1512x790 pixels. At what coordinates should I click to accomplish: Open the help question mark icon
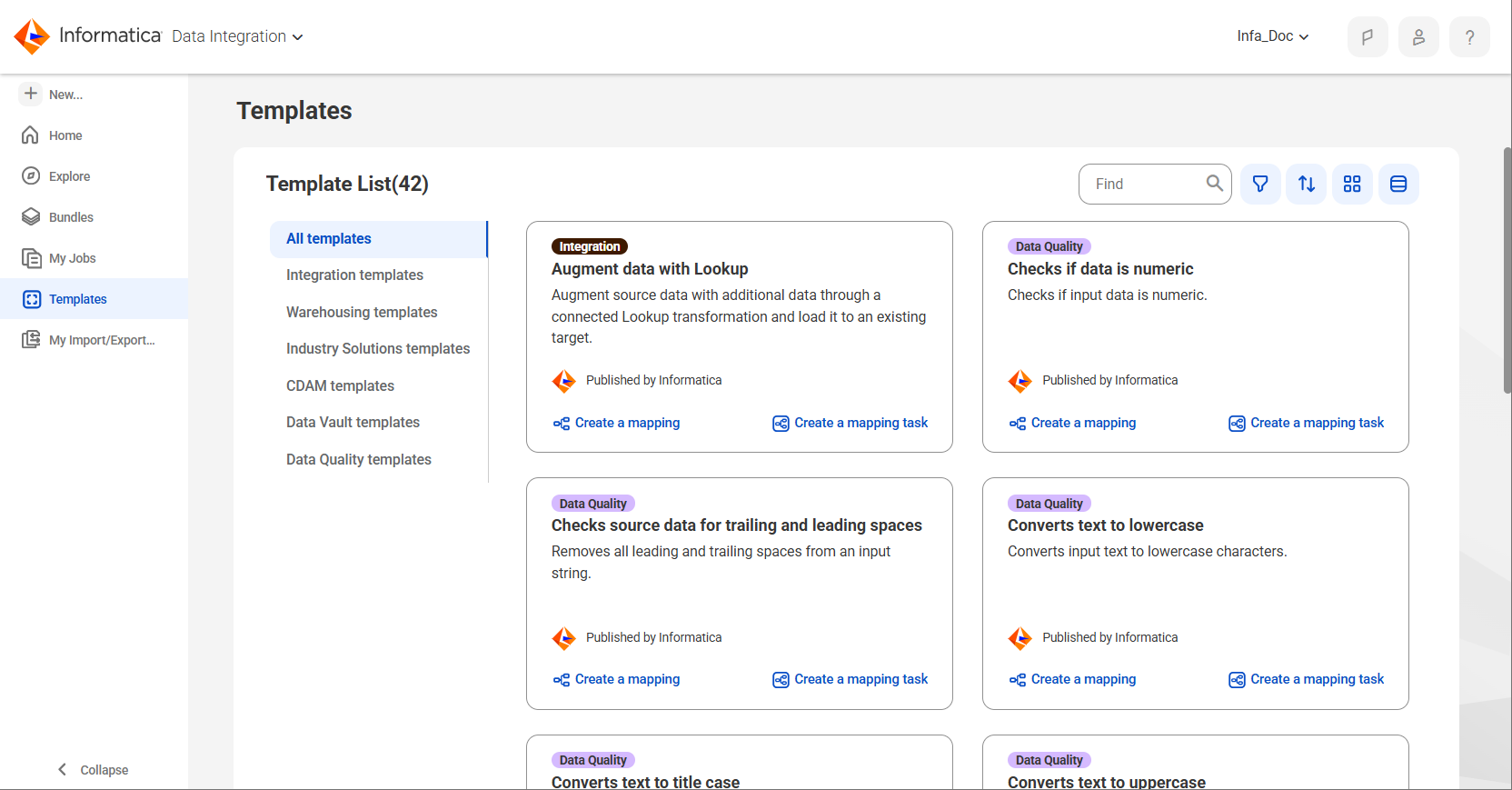(x=1469, y=37)
